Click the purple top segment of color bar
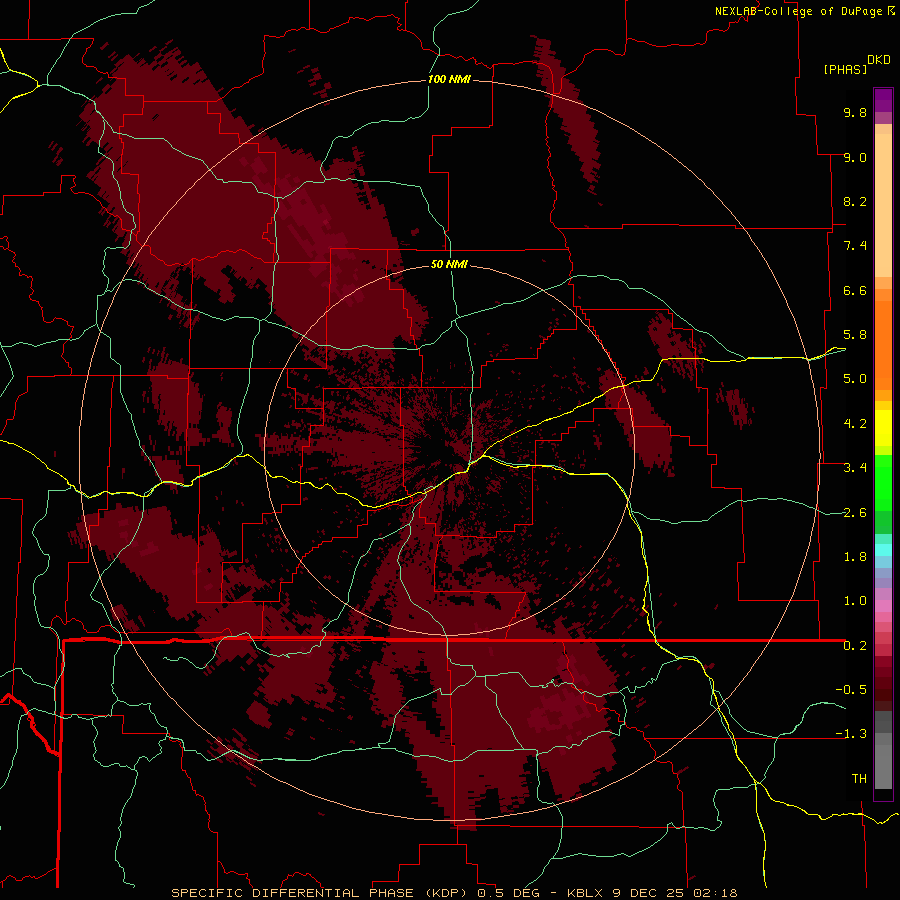Viewport: 900px width, 900px height. tap(883, 100)
